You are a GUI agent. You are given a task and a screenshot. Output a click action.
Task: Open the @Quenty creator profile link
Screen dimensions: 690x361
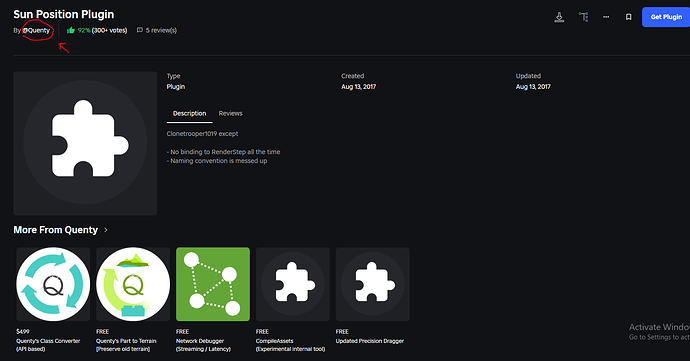(x=37, y=30)
